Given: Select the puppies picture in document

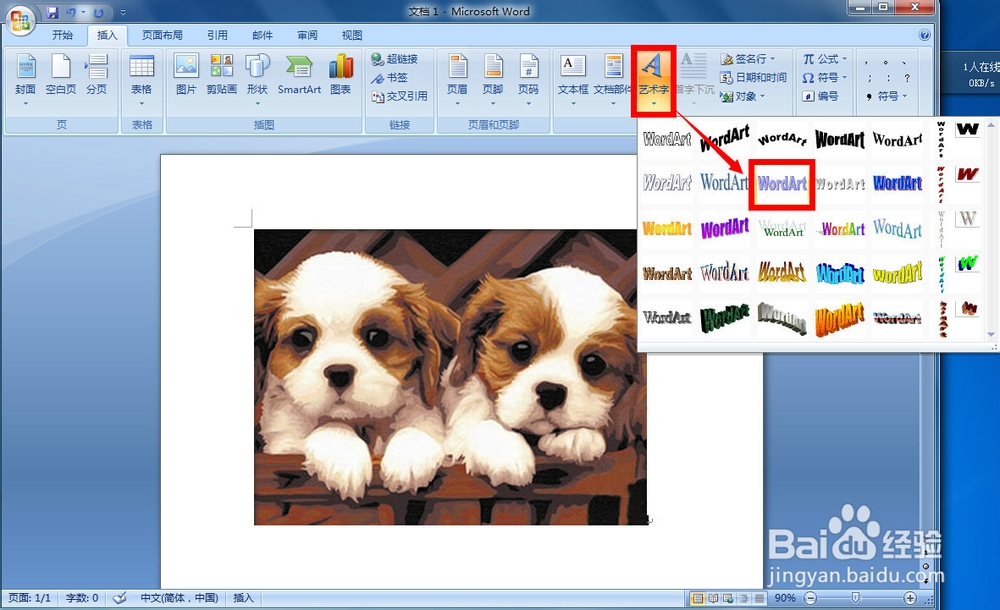Looking at the screenshot, I should tap(451, 377).
